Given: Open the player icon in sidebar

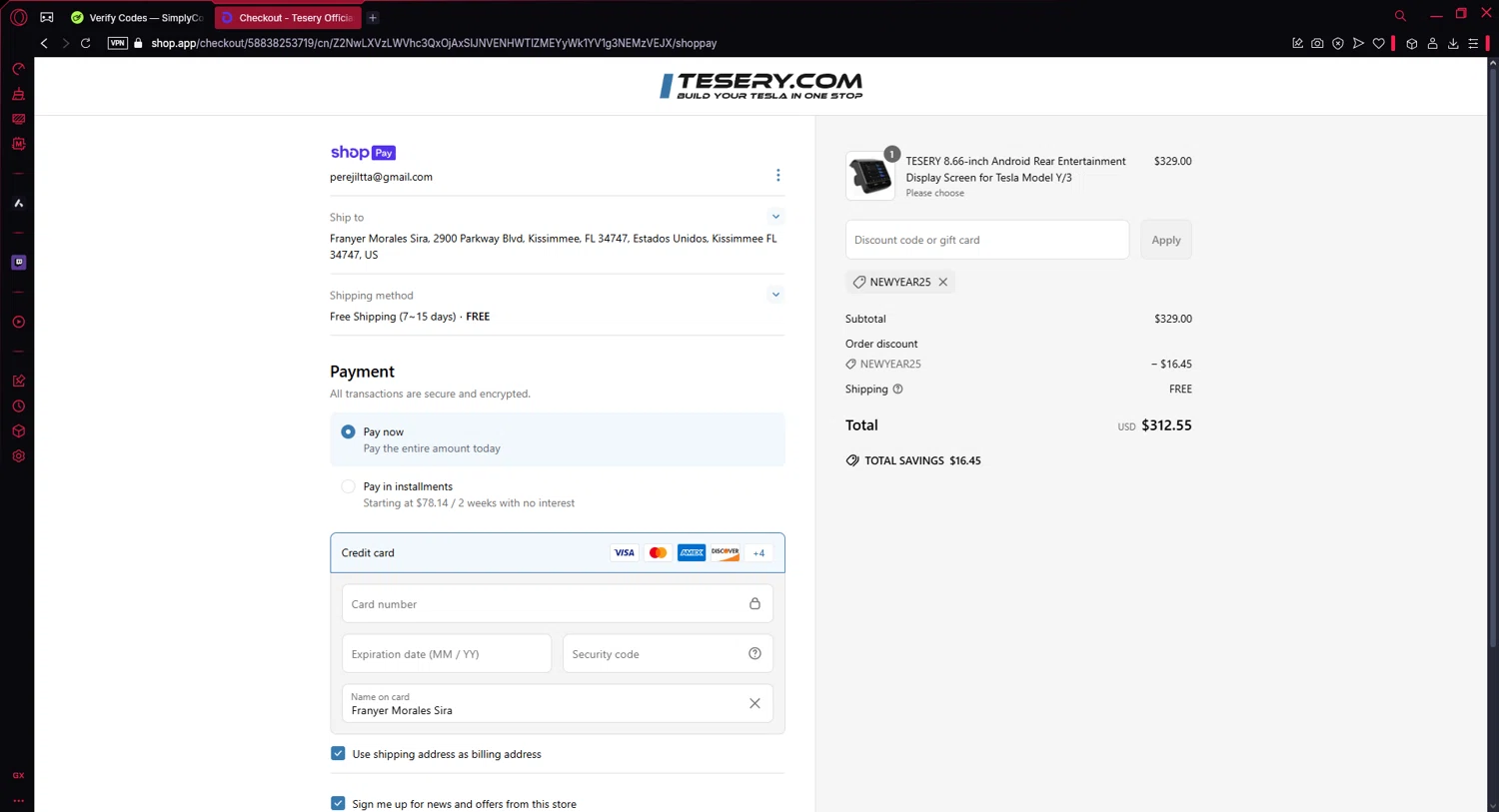Looking at the screenshot, I should click(18, 322).
